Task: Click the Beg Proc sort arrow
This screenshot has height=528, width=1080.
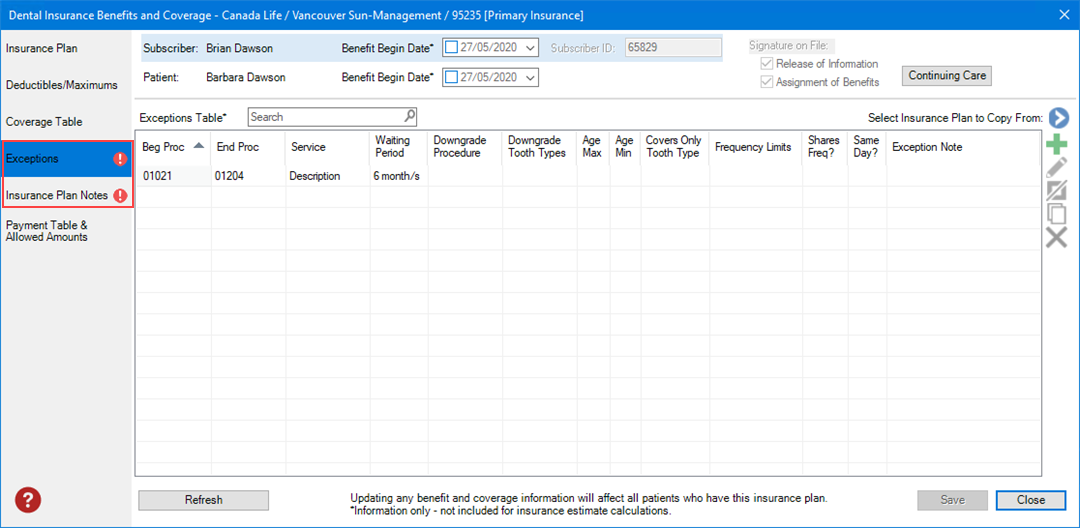Action: tap(199, 146)
